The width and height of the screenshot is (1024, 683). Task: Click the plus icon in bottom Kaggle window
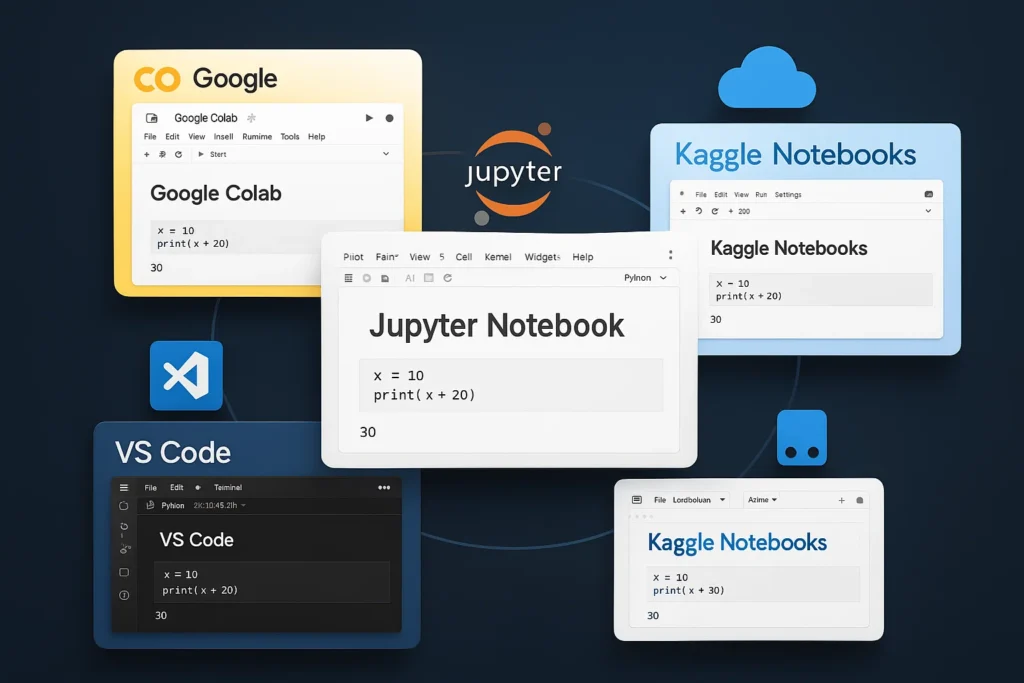(842, 501)
